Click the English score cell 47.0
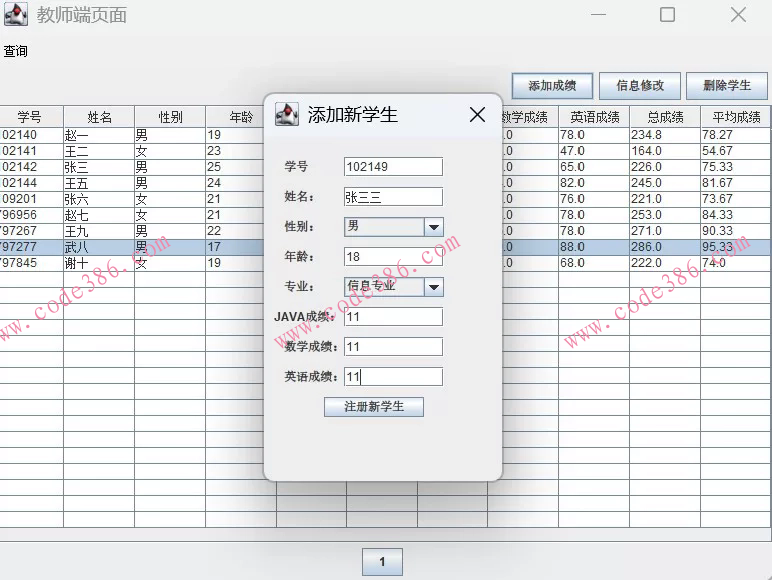The height and width of the screenshot is (580, 772). 594,151
